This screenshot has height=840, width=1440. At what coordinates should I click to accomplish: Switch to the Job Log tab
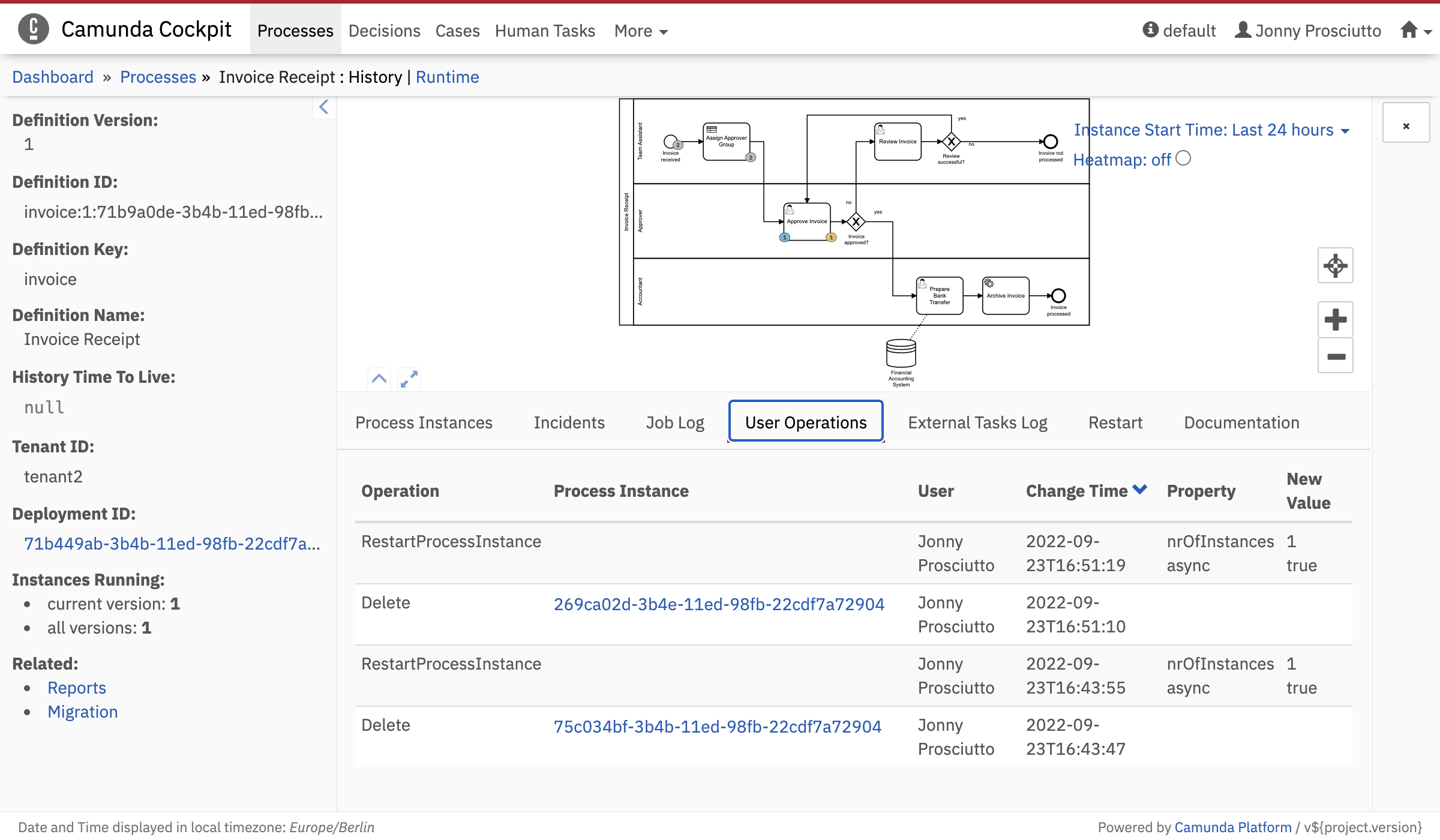(x=675, y=422)
